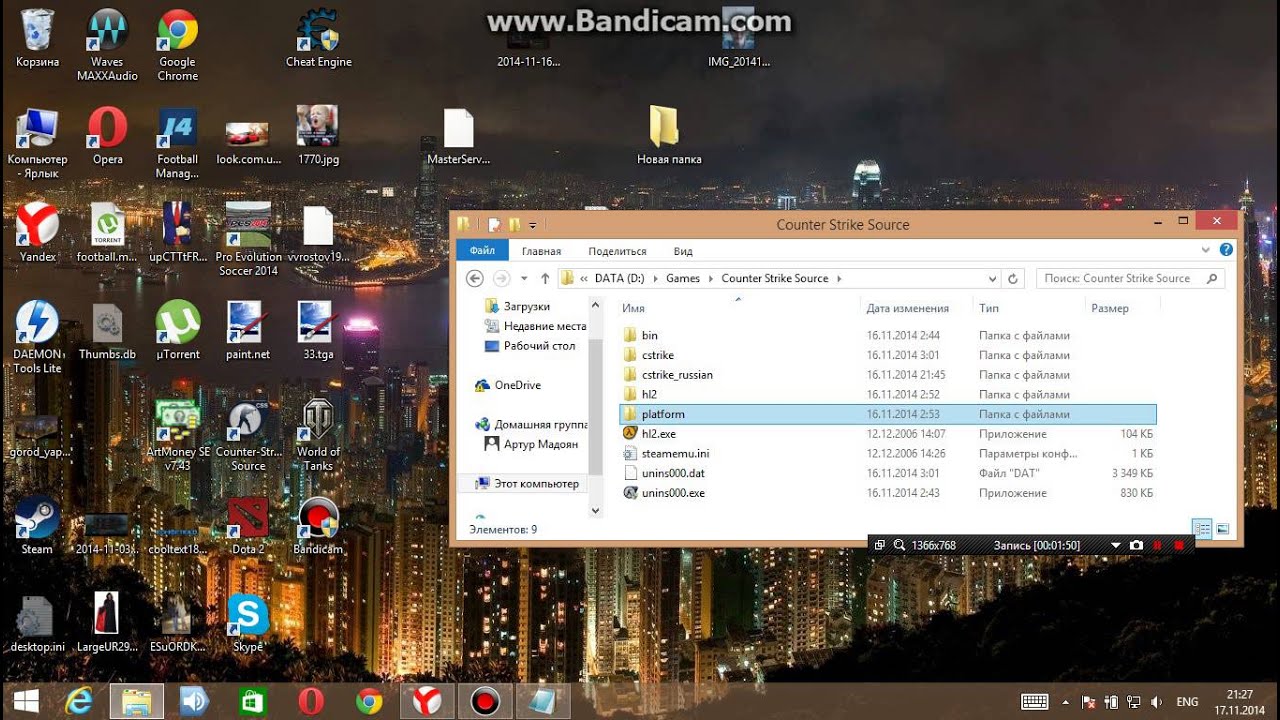
Task: Open the Новая папка desktop folder
Action: tap(669, 137)
